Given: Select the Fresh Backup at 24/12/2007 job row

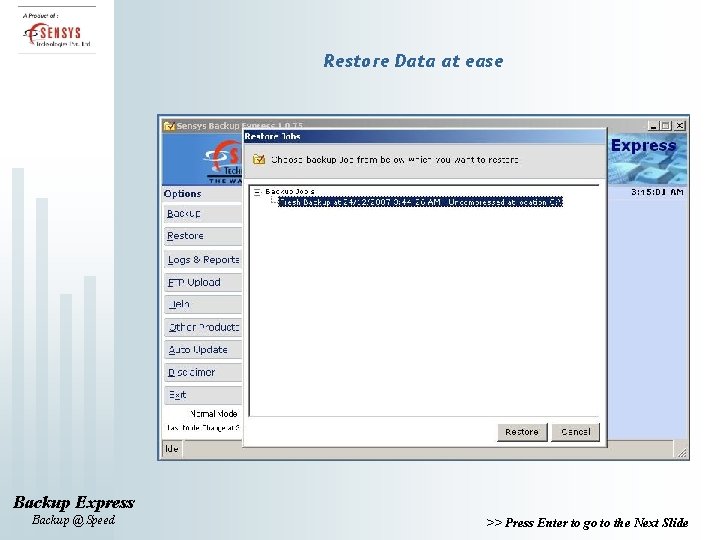Looking at the screenshot, I should point(420,202).
